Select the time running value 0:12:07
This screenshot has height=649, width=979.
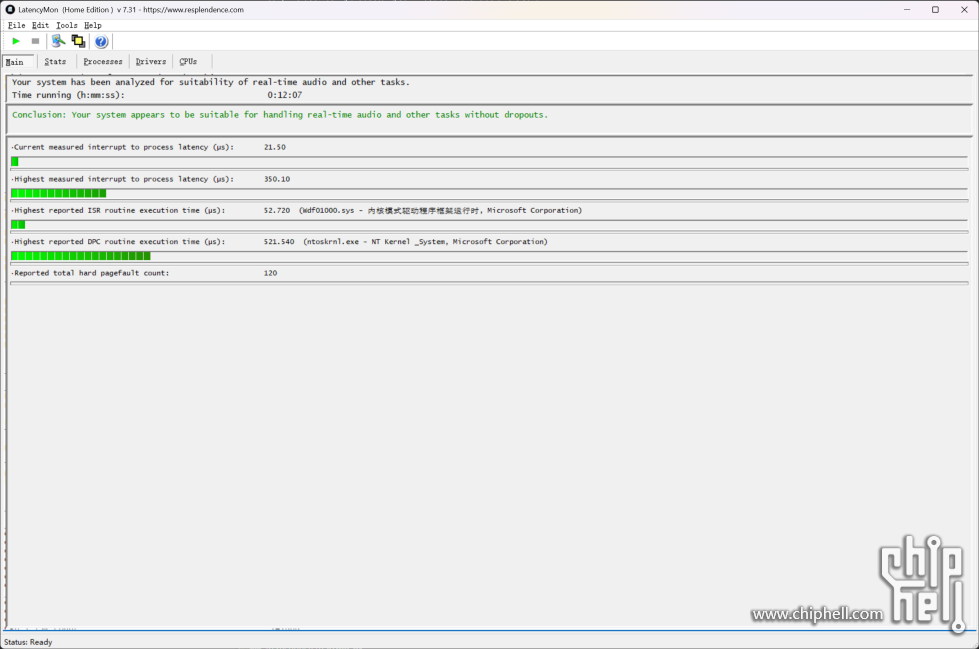point(285,95)
